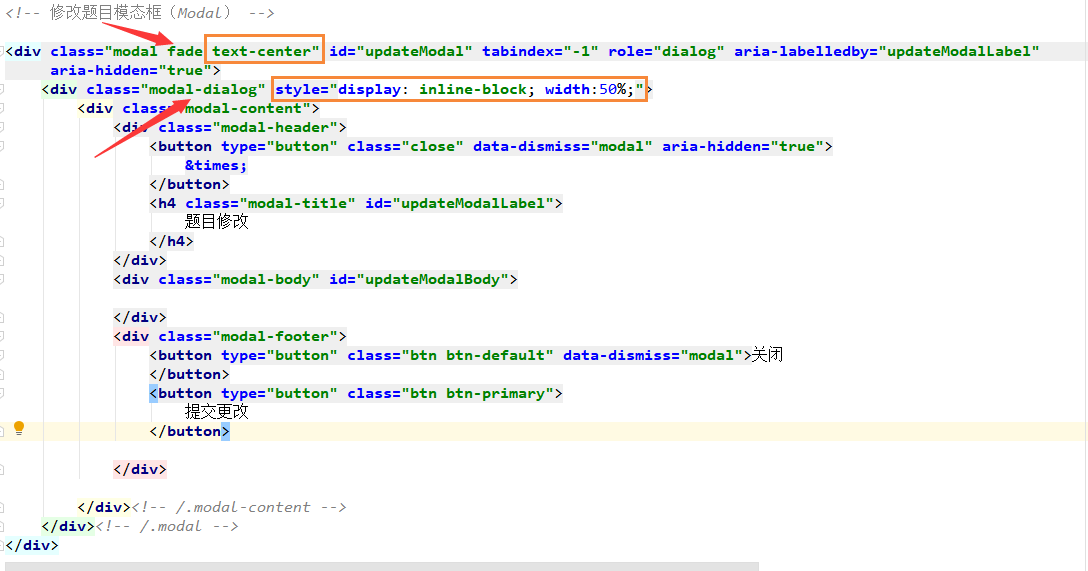Screen dimensions: 1088x571
Task: Collapse the fold marker beside the btn-primary button line
Action: coord(2,393)
